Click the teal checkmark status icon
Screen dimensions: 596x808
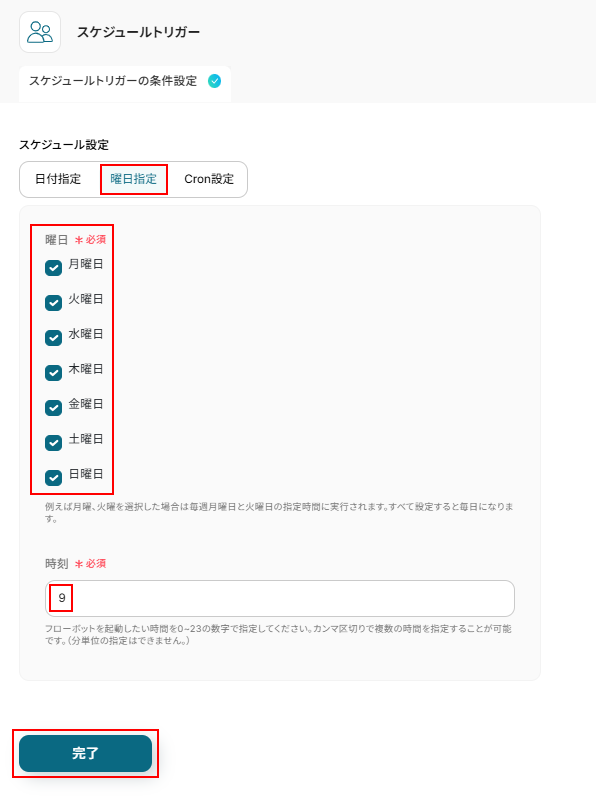coord(214,81)
